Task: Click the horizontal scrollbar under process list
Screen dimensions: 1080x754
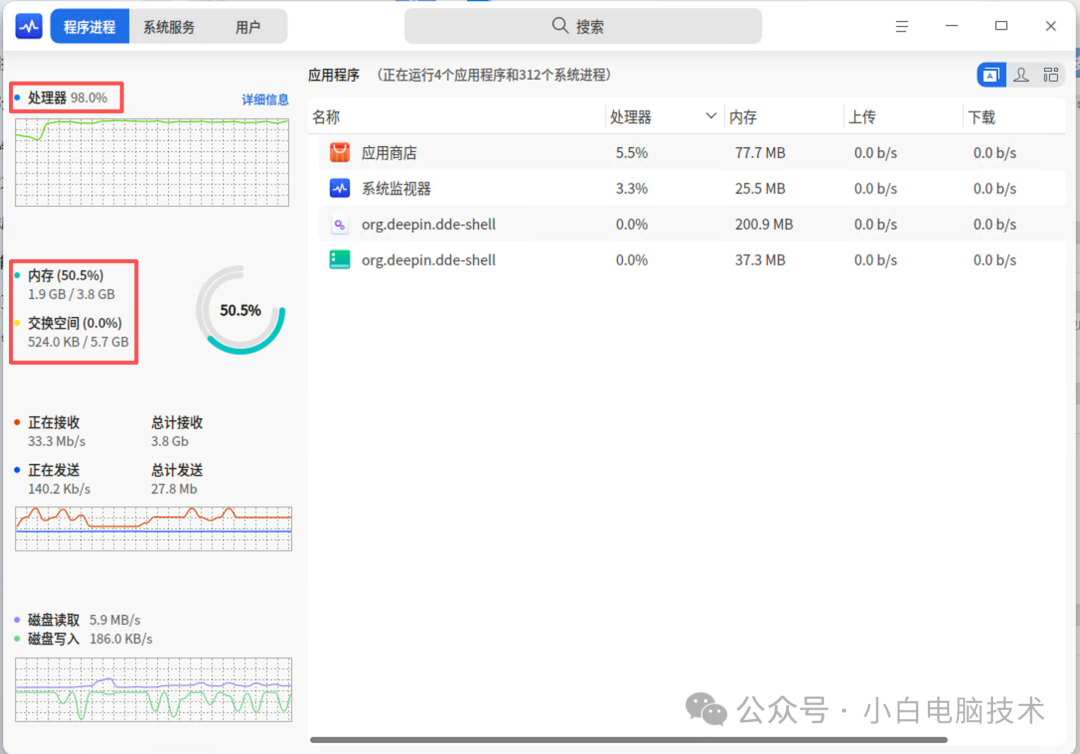Action: point(629,740)
